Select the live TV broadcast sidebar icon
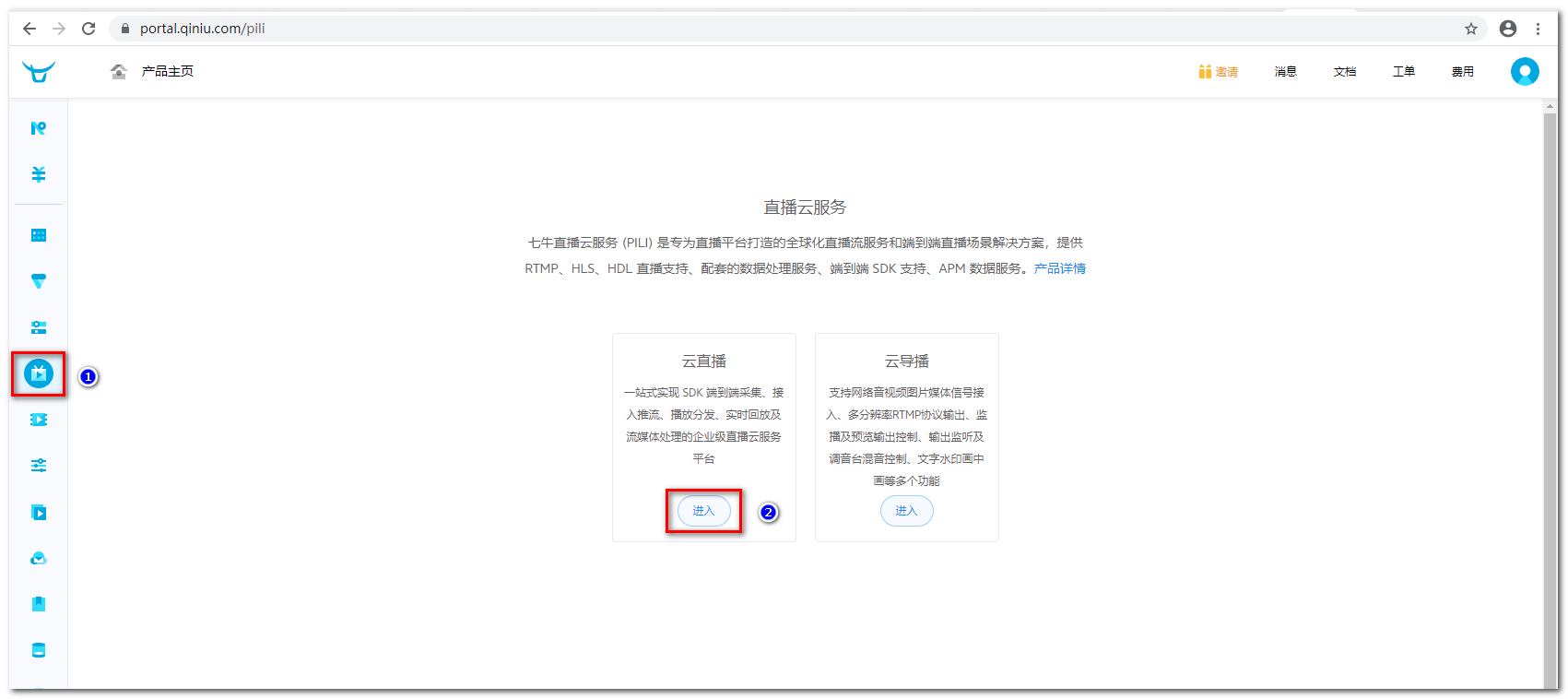 [x=39, y=373]
